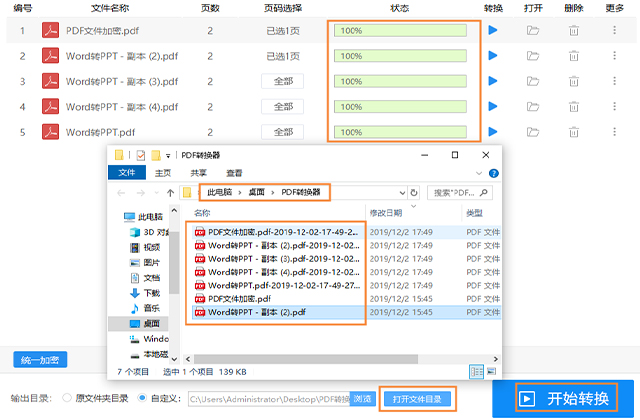The width and height of the screenshot is (640, 420).
Task: Click the 浏览 browse button
Action: coord(362,399)
